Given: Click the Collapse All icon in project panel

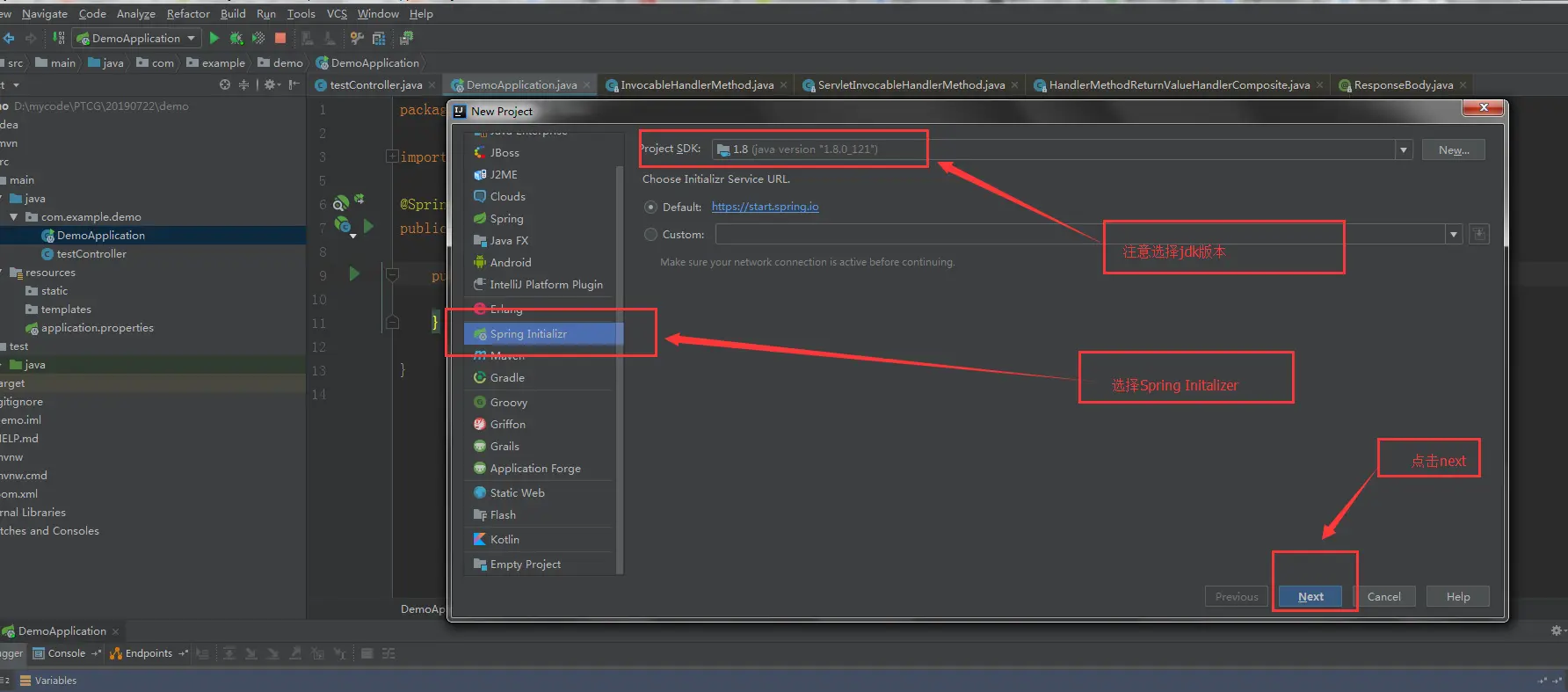Looking at the screenshot, I should pyautogui.click(x=244, y=84).
